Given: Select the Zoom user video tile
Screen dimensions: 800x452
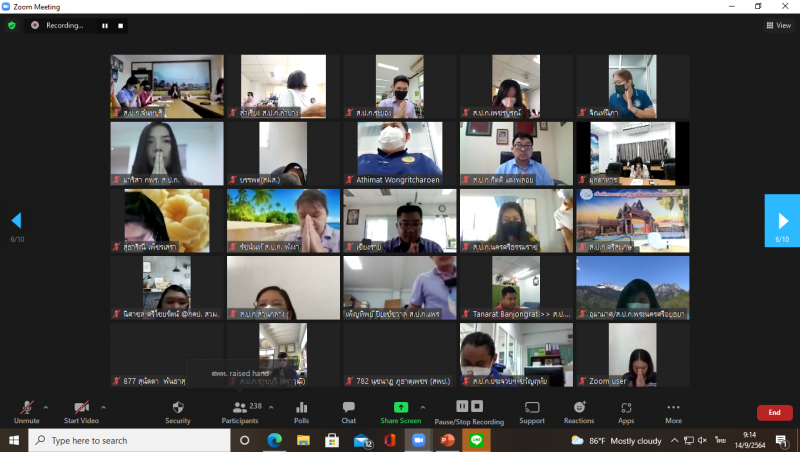Looking at the screenshot, I should coord(633,355).
